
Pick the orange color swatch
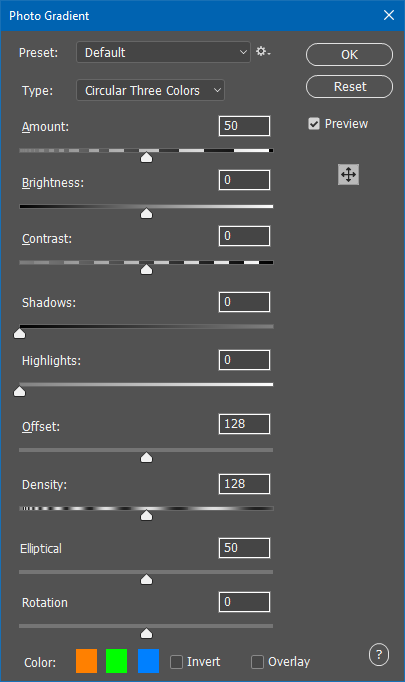pos(87,661)
